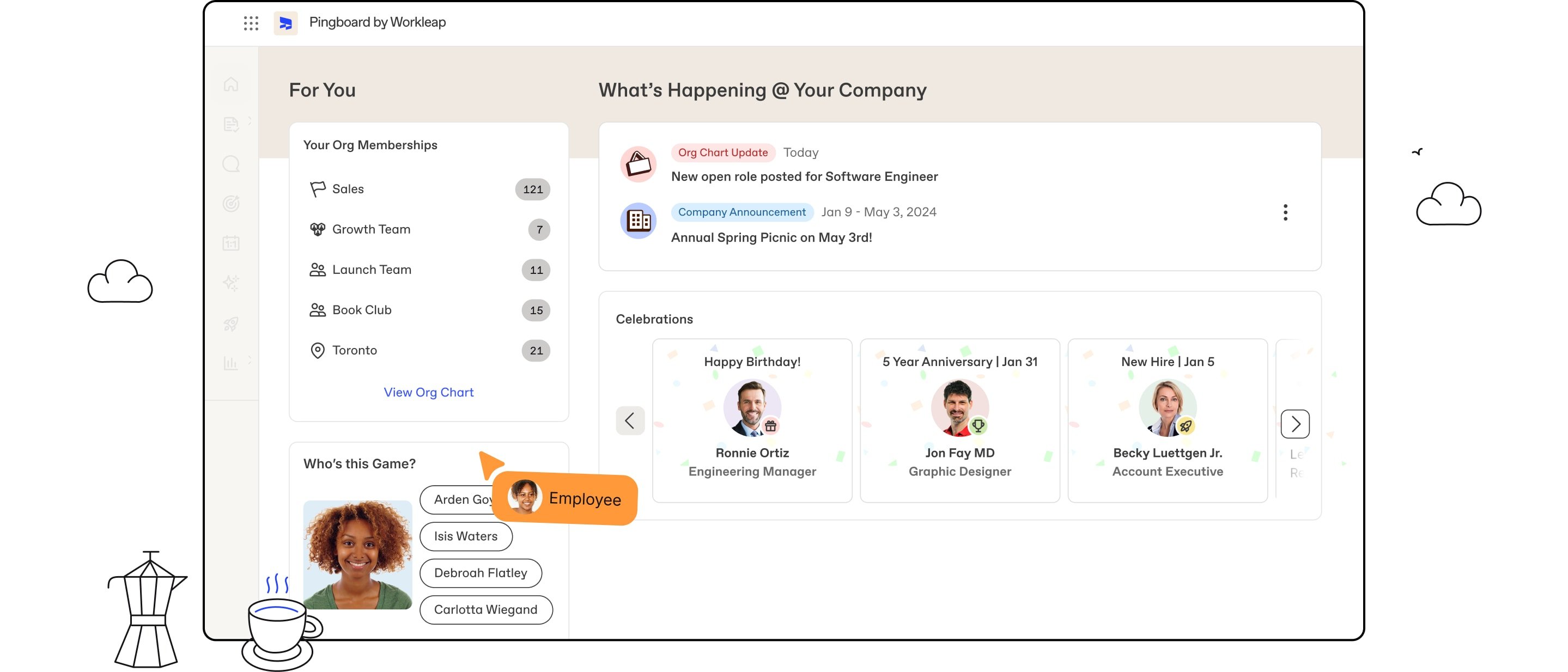Show previous celebrations with left arrow
Viewport: 1568px width, 672px height.
click(630, 421)
